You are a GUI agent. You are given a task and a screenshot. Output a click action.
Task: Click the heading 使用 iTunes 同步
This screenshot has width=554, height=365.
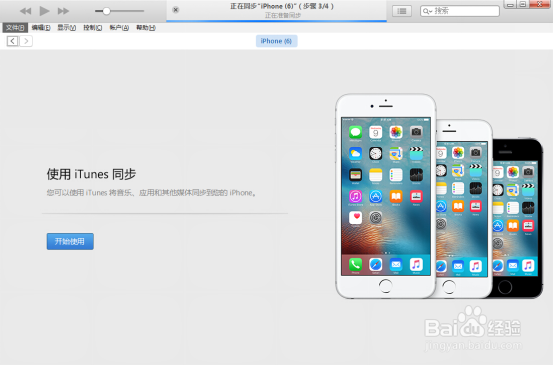click(x=91, y=174)
